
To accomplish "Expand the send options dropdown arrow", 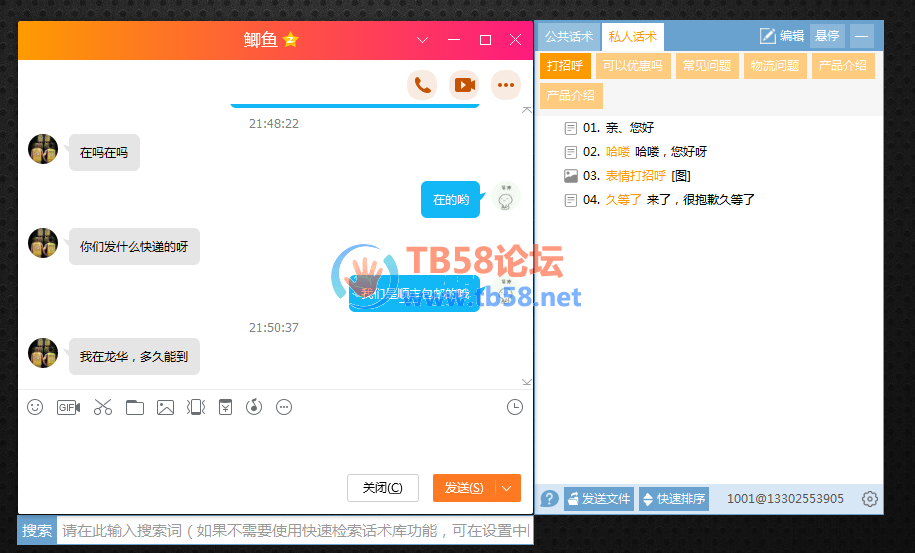I will [508, 488].
